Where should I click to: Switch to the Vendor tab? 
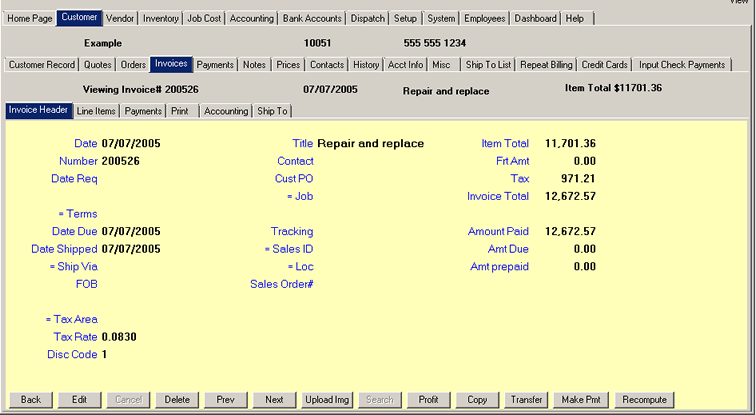click(120, 18)
